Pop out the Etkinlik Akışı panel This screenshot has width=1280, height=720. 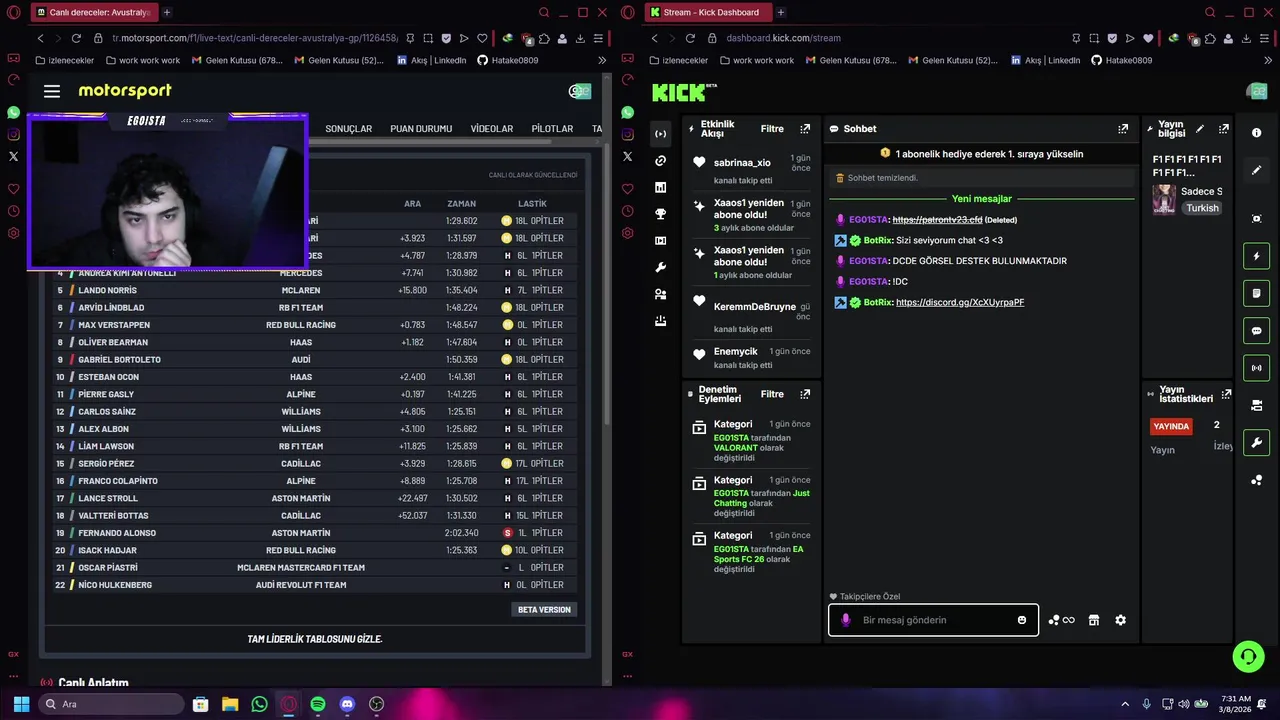805,129
